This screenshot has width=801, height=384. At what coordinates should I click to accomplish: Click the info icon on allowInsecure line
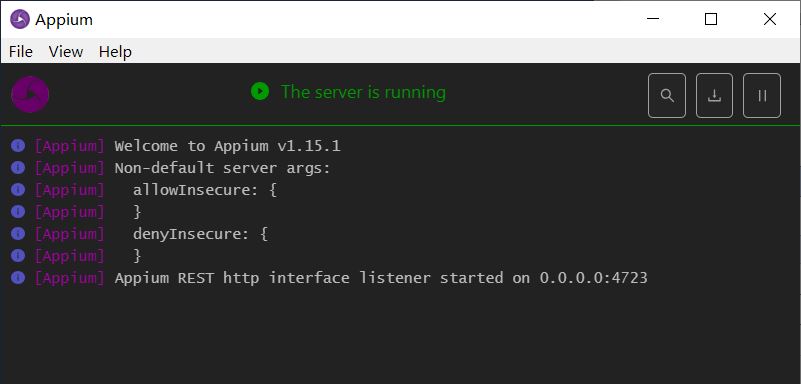[18, 190]
